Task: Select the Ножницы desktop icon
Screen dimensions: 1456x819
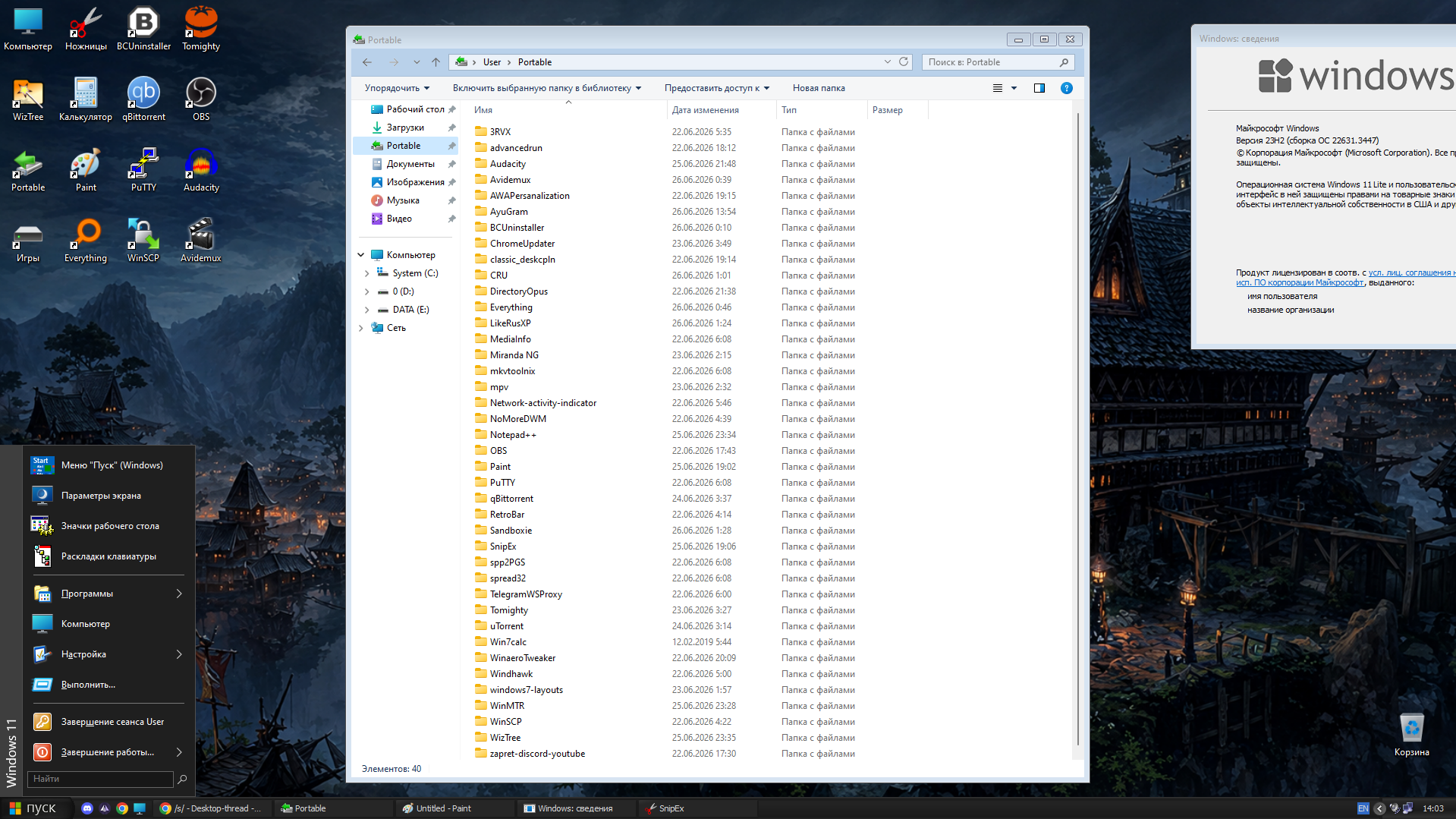Action: (86, 29)
